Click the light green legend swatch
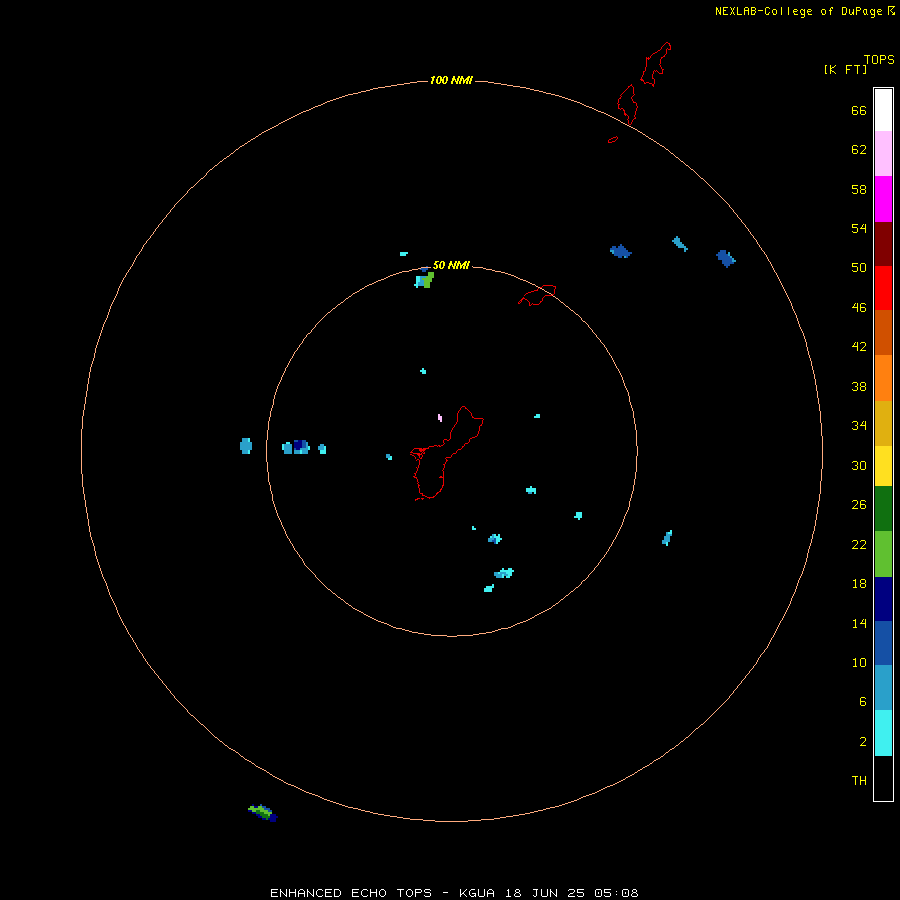 tap(883, 554)
